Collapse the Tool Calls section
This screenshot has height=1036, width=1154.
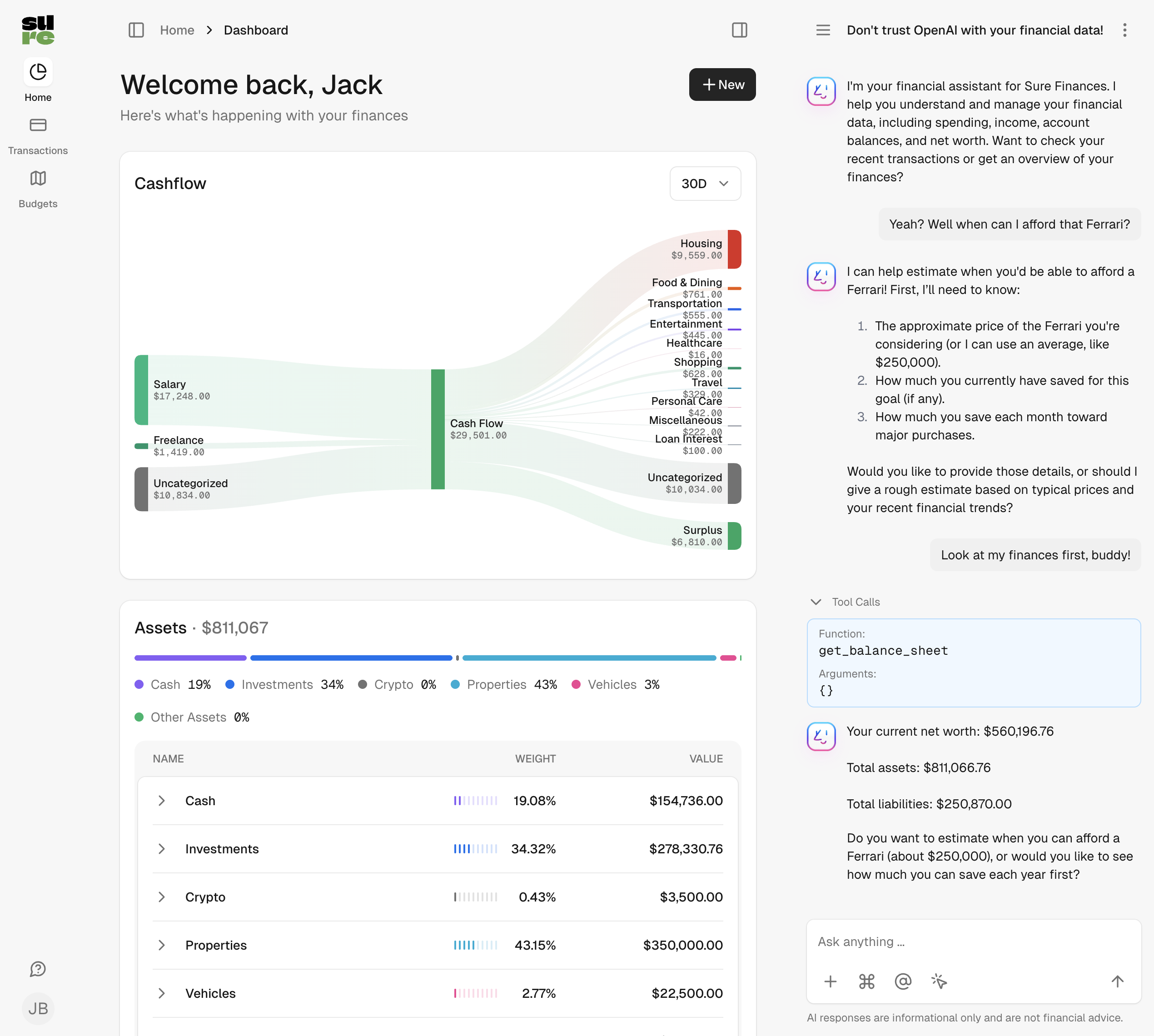click(816, 602)
